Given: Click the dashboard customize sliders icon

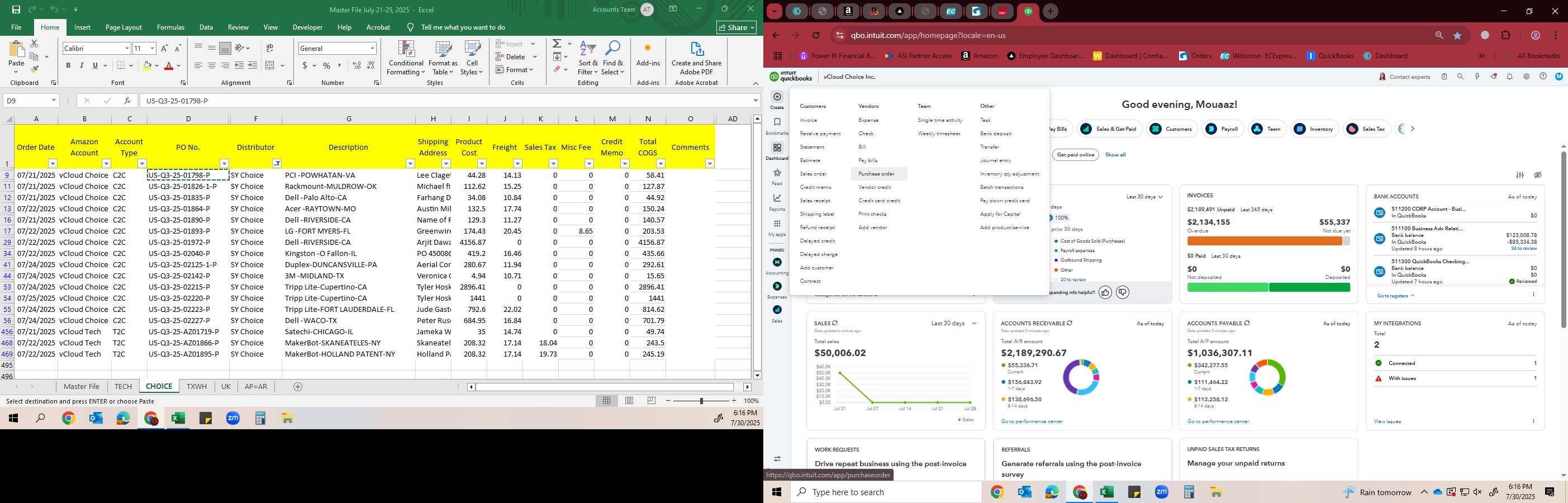Looking at the screenshot, I should coord(1520,175).
